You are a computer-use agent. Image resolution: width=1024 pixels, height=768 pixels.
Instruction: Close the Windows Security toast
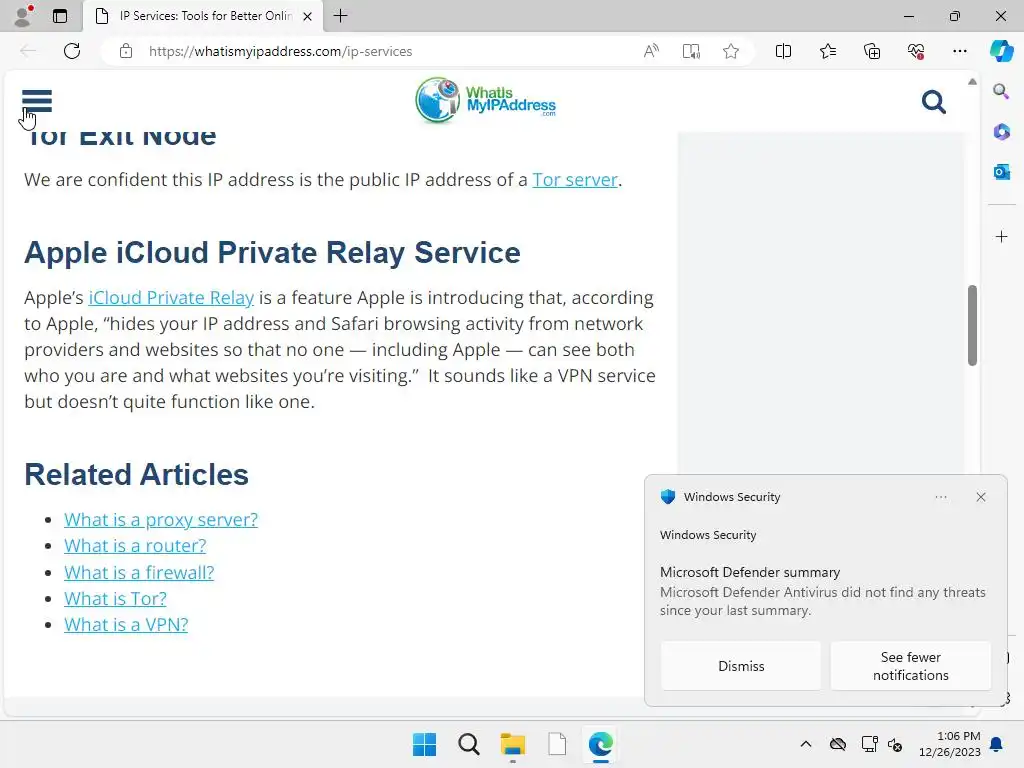point(980,497)
